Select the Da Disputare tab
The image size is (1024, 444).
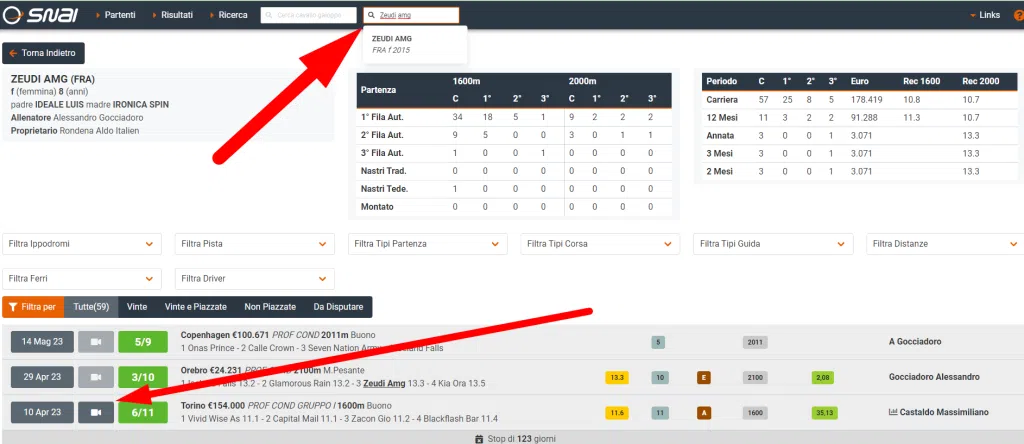point(338,307)
